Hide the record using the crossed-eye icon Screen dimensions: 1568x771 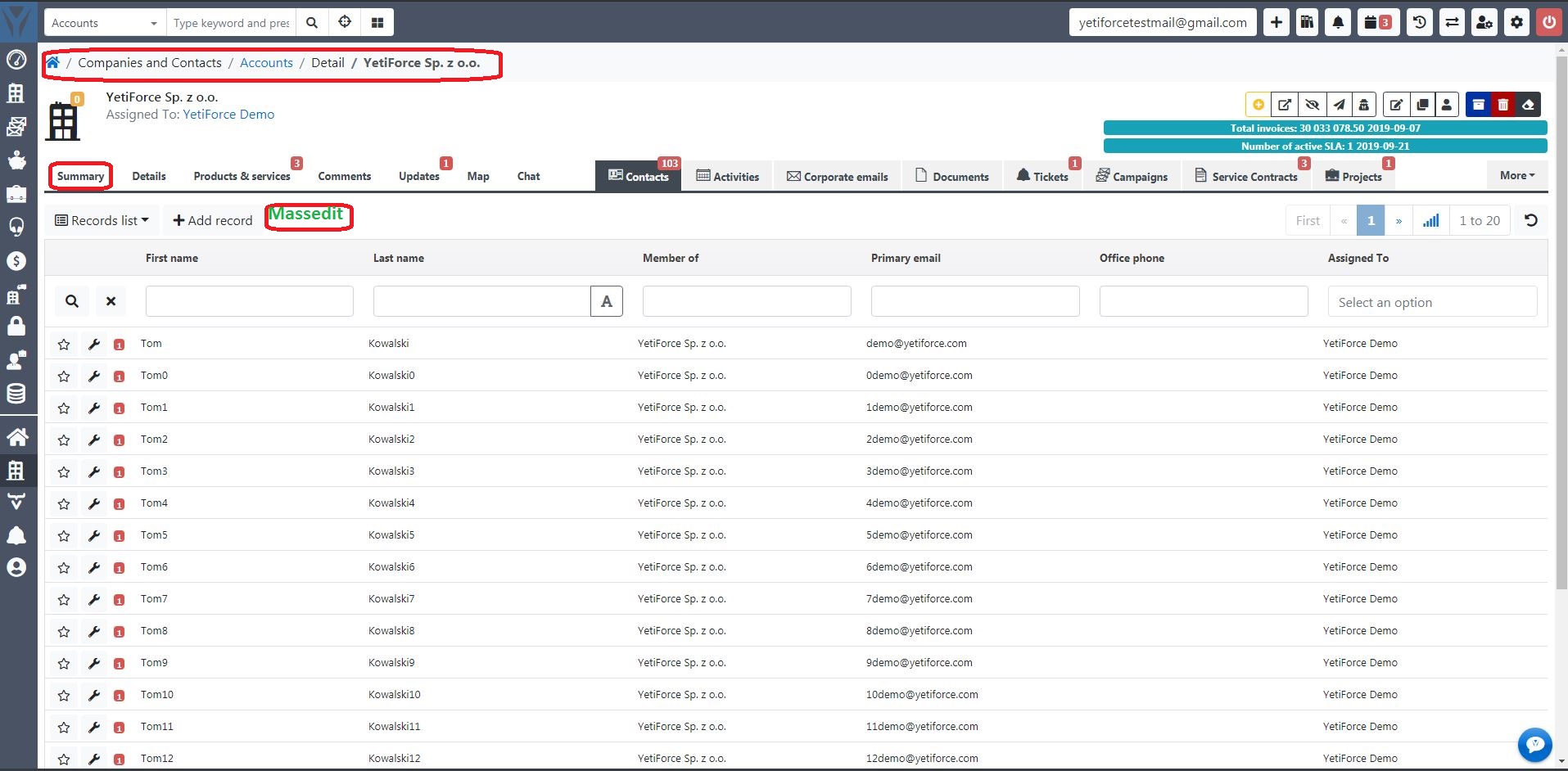pos(1312,105)
